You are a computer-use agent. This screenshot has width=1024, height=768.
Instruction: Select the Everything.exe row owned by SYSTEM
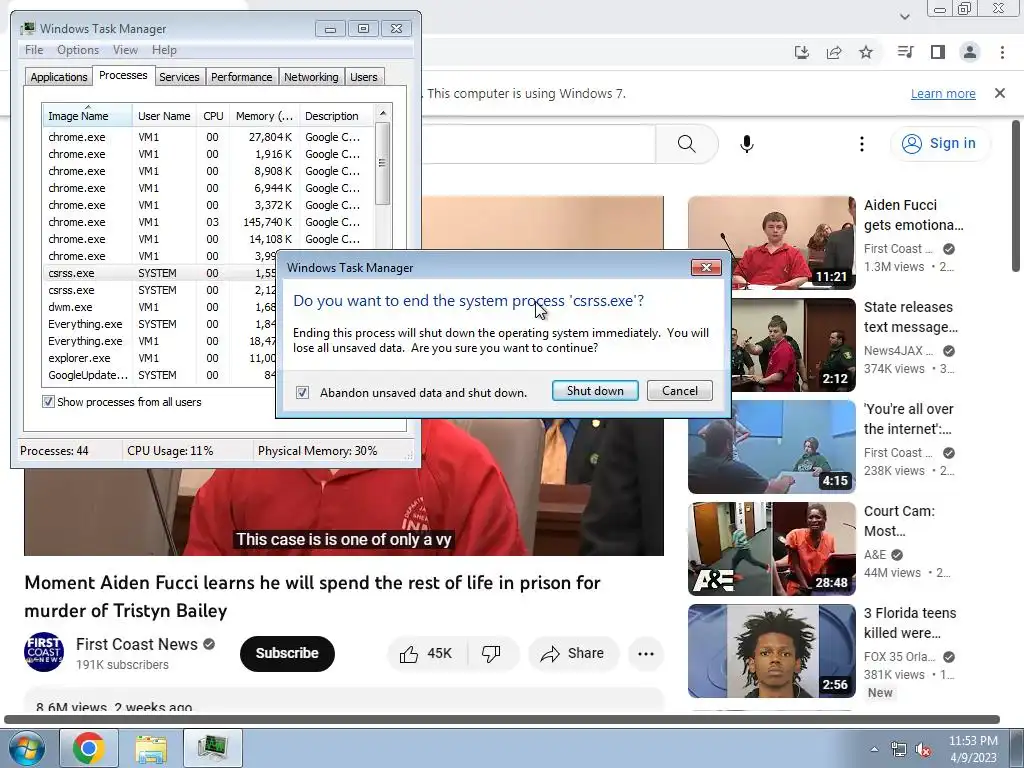tap(159, 324)
